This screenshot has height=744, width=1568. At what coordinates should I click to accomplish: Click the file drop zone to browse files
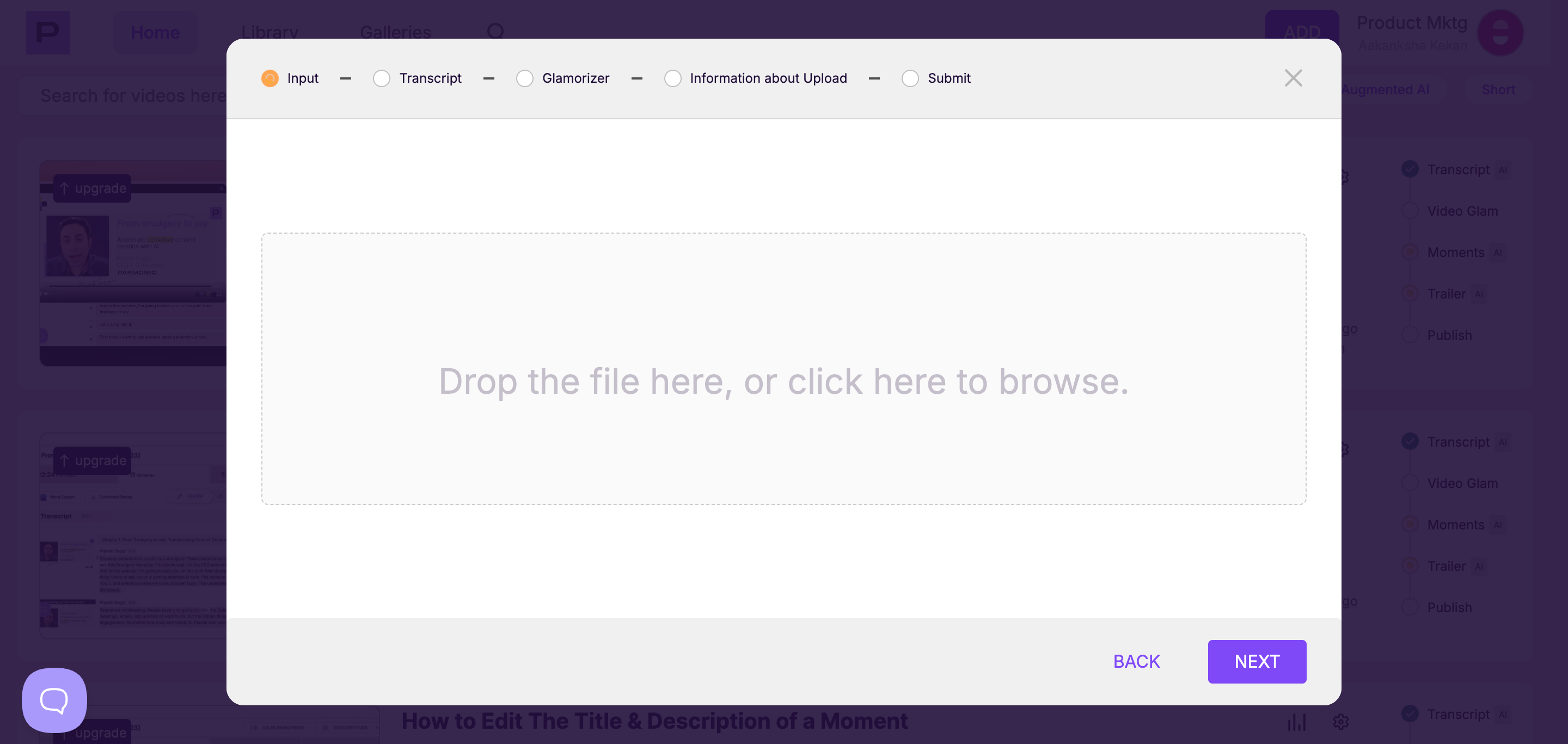783,368
